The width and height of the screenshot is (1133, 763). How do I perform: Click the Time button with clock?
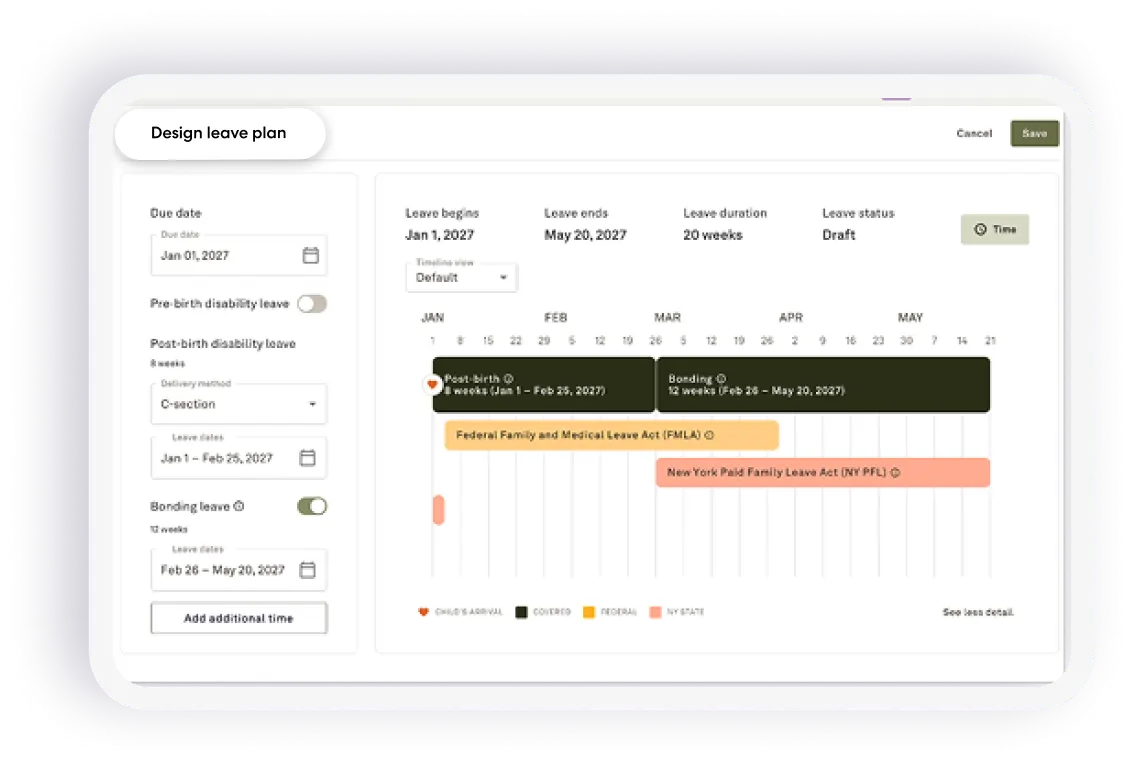tap(995, 229)
